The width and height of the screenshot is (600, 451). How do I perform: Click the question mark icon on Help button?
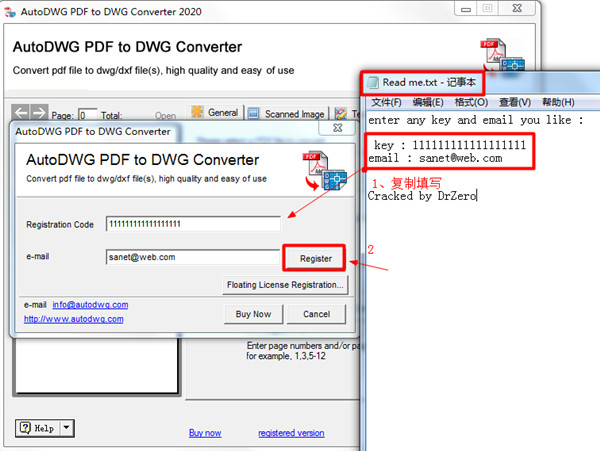[x=25, y=428]
